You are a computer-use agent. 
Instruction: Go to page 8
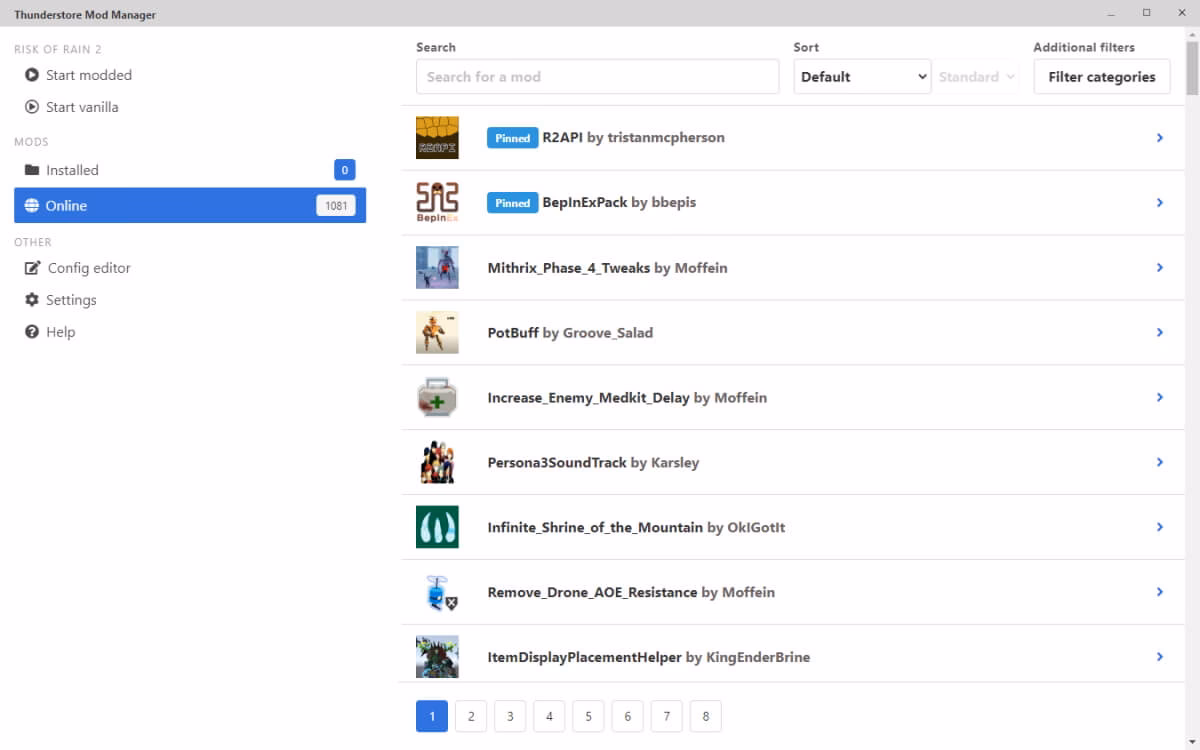click(x=705, y=716)
